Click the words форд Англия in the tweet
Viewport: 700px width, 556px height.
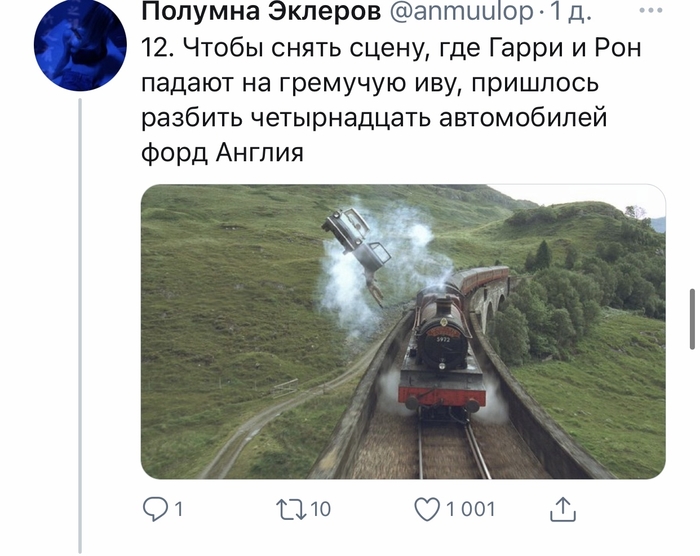tap(222, 153)
